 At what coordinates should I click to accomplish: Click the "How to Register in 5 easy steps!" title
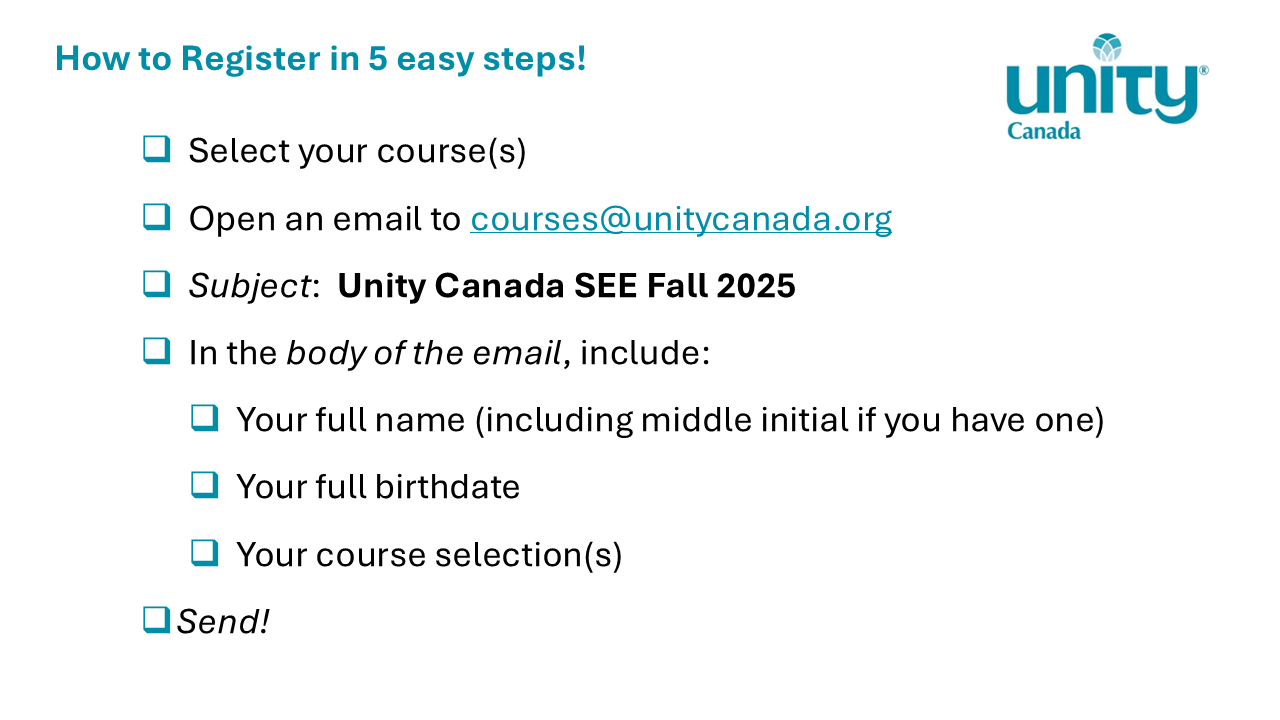click(320, 58)
